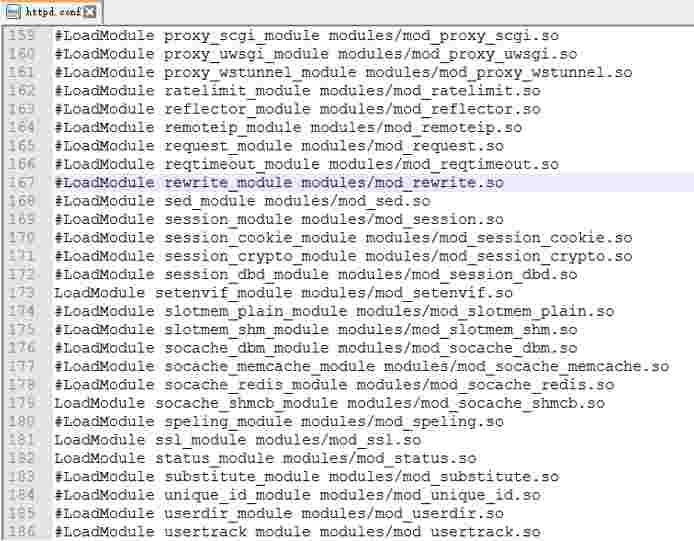Viewport: 694px width, 541px height.
Task: Click the reqtimeout_module line
Action: [x=306, y=164]
